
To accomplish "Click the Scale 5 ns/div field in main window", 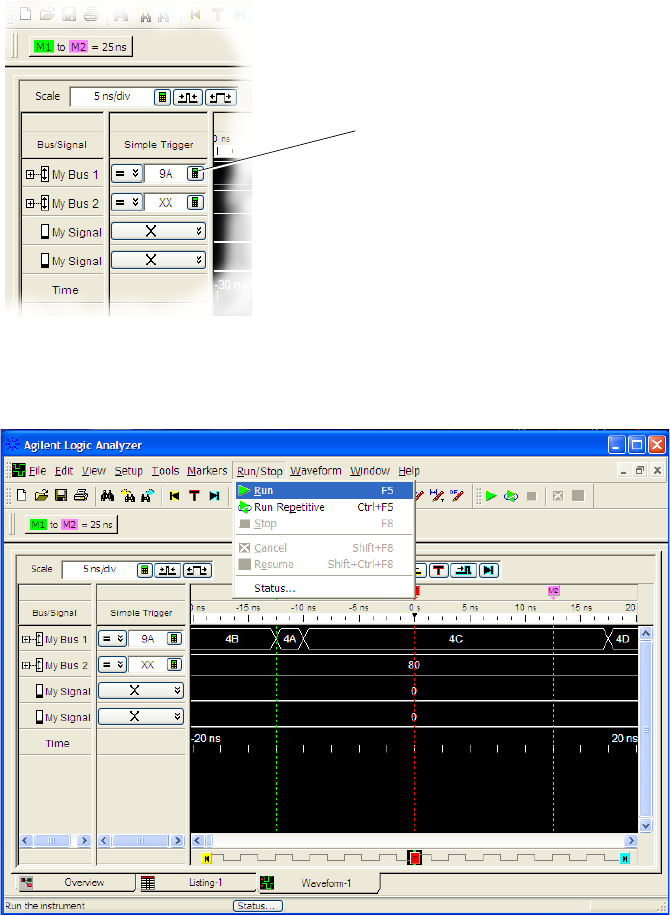I will (x=98, y=570).
